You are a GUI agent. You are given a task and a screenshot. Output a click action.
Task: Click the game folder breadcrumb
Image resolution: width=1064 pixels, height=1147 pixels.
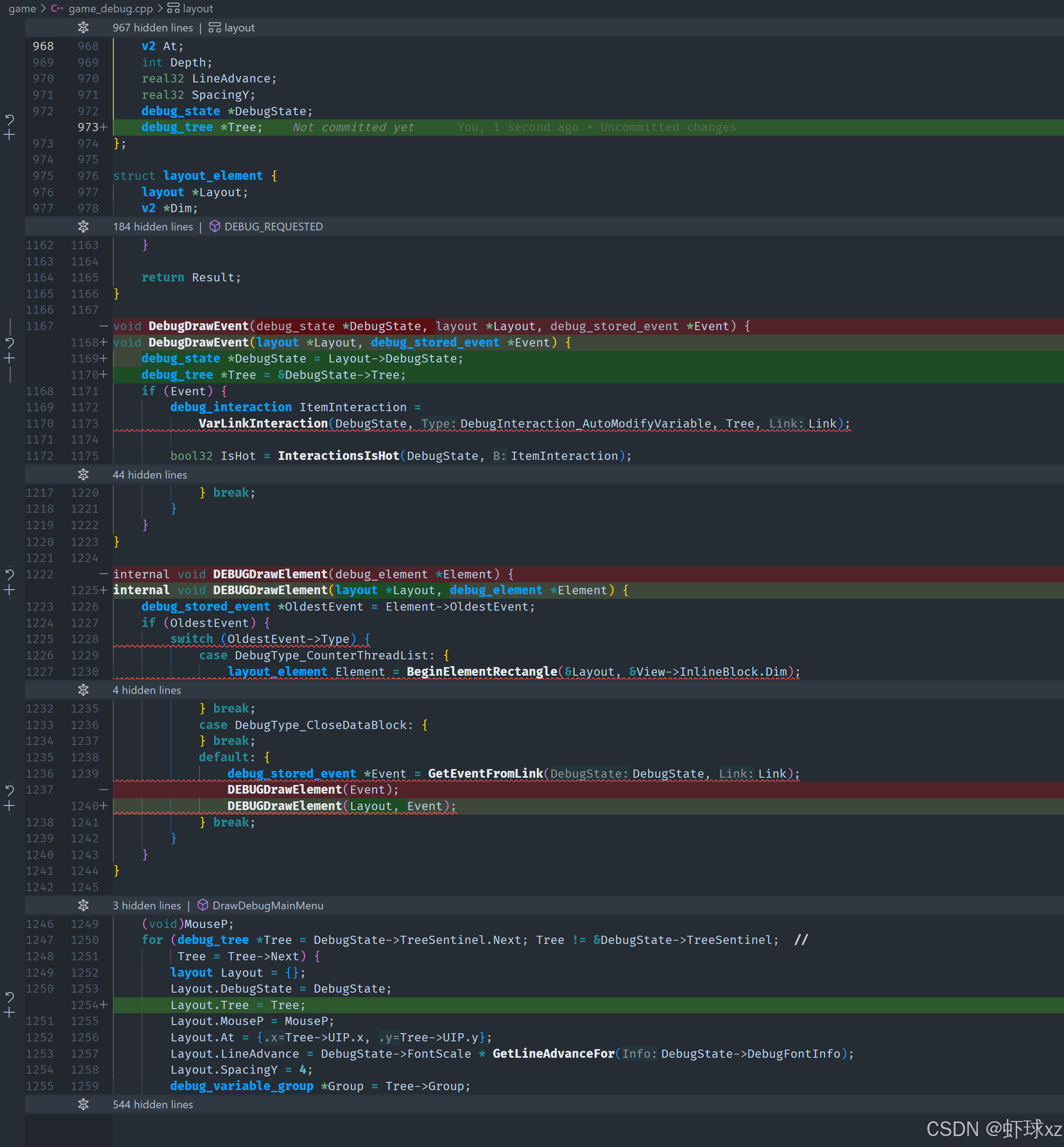pos(22,9)
